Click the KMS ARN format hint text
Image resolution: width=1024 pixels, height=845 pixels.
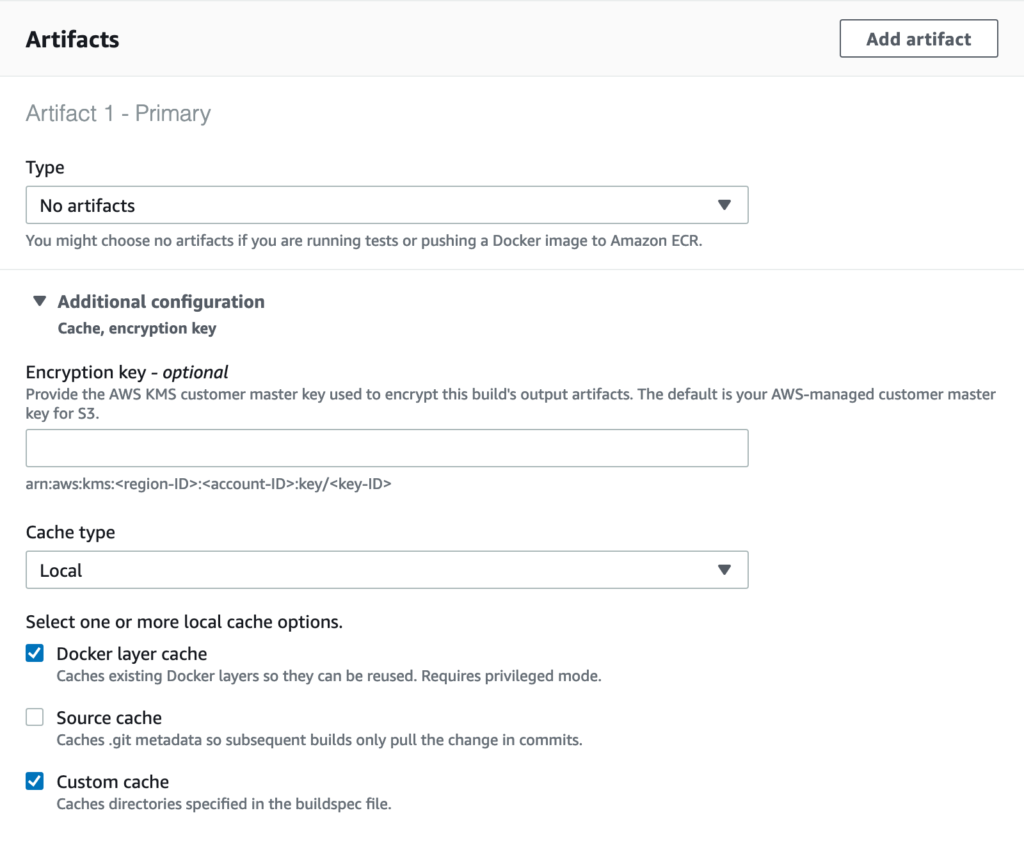pyautogui.click(x=208, y=484)
